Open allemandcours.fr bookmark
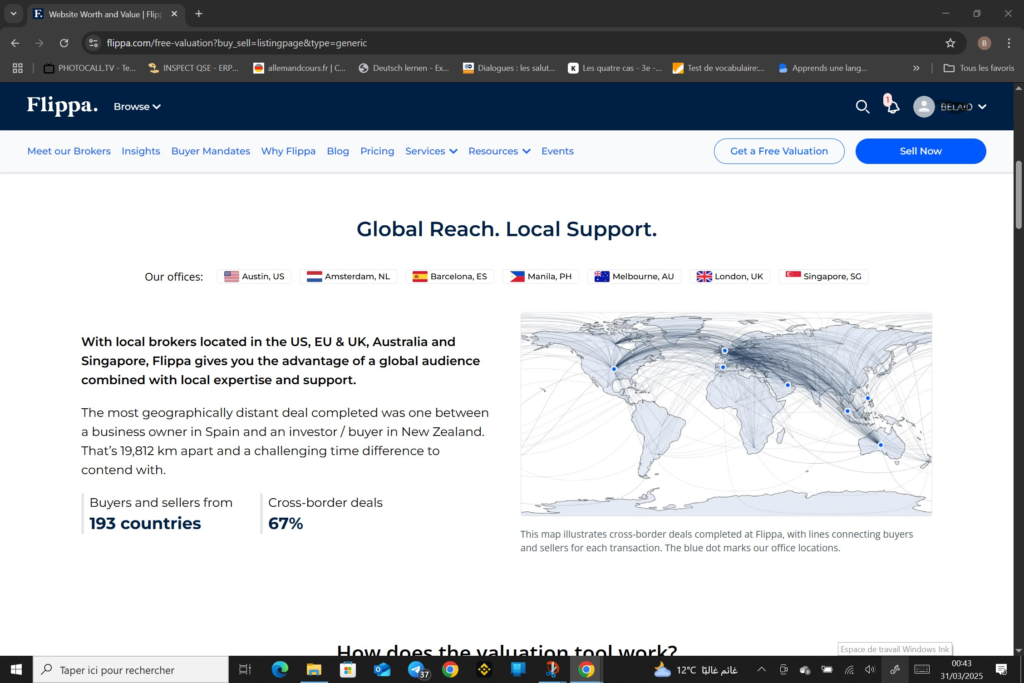 (300, 68)
